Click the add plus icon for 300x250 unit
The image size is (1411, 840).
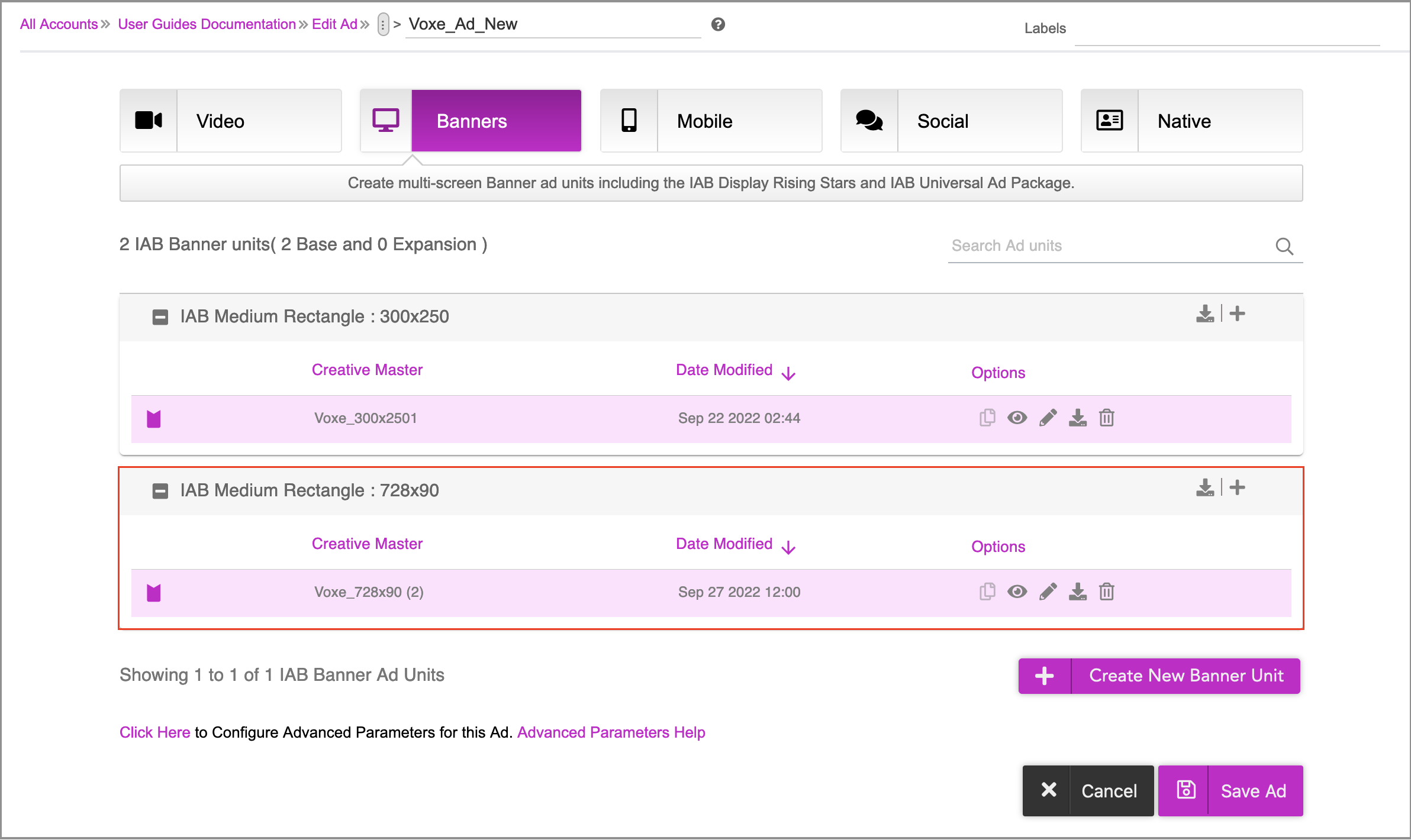click(1237, 314)
